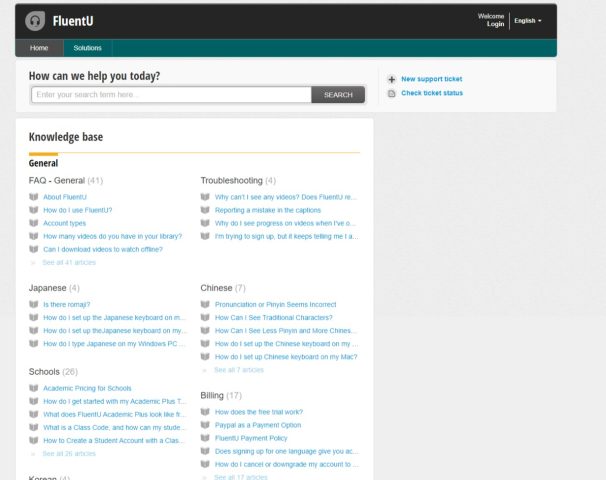Click the FluentU brand name text
606x480 pixels.
73,21
